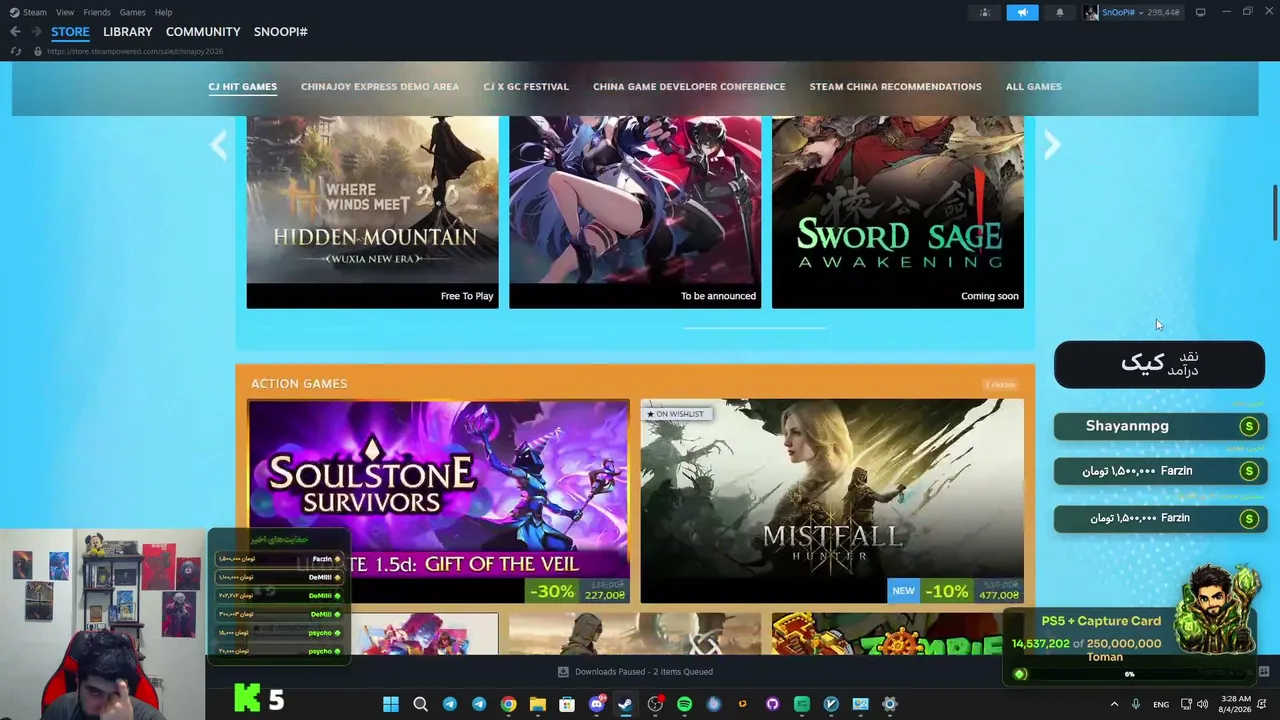This screenshot has width=1280, height=720.
Task: Click the carousel previous arrow
Action: (219, 146)
